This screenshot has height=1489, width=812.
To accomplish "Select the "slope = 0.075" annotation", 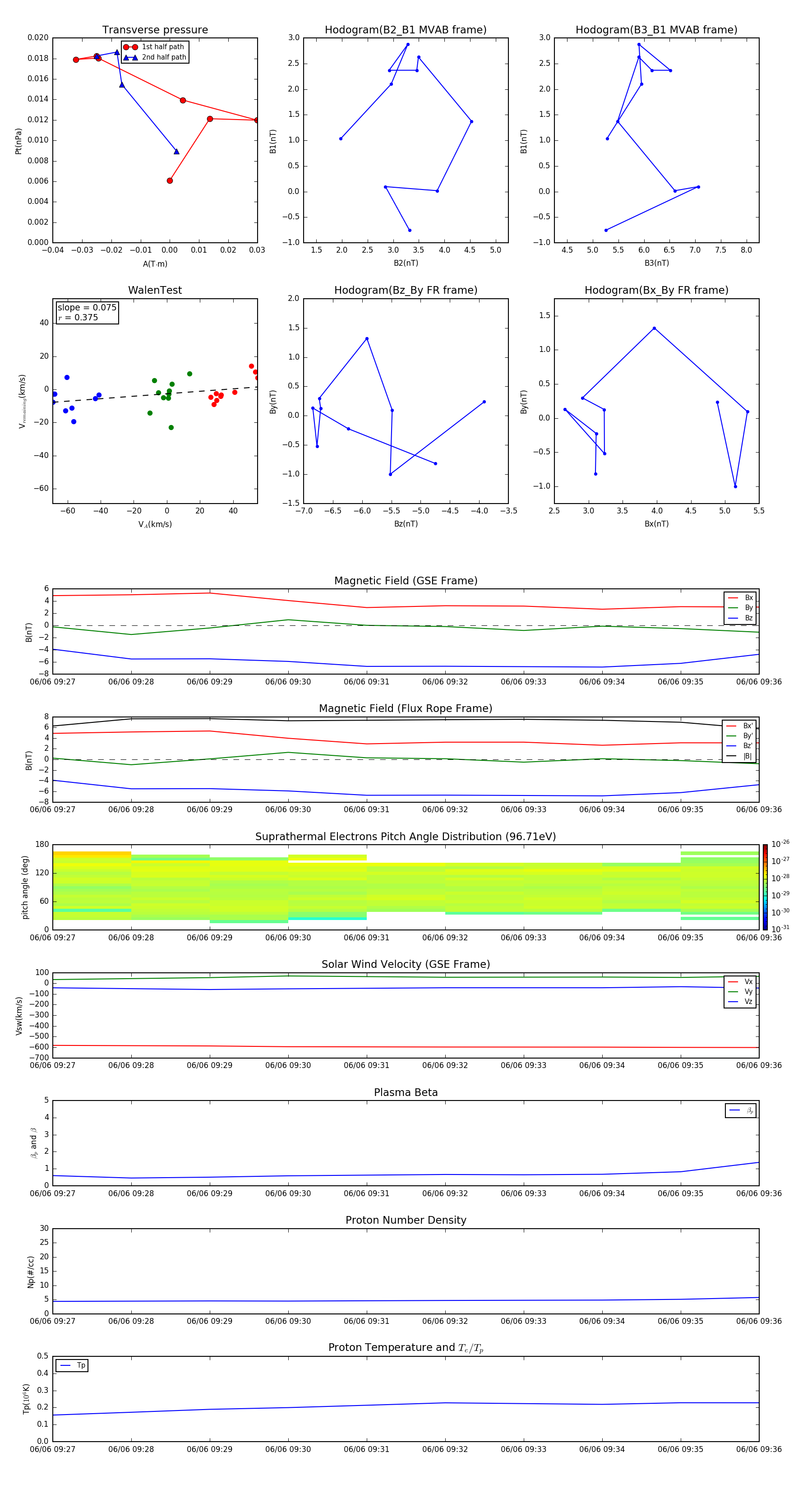I will pyautogui.click(x=87, y=308).
